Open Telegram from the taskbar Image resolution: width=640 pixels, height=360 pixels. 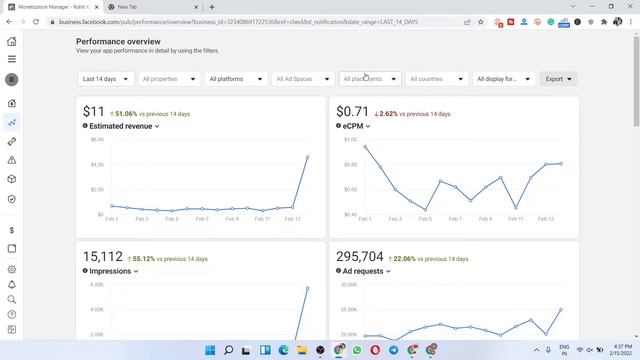[x=393, y=350]
